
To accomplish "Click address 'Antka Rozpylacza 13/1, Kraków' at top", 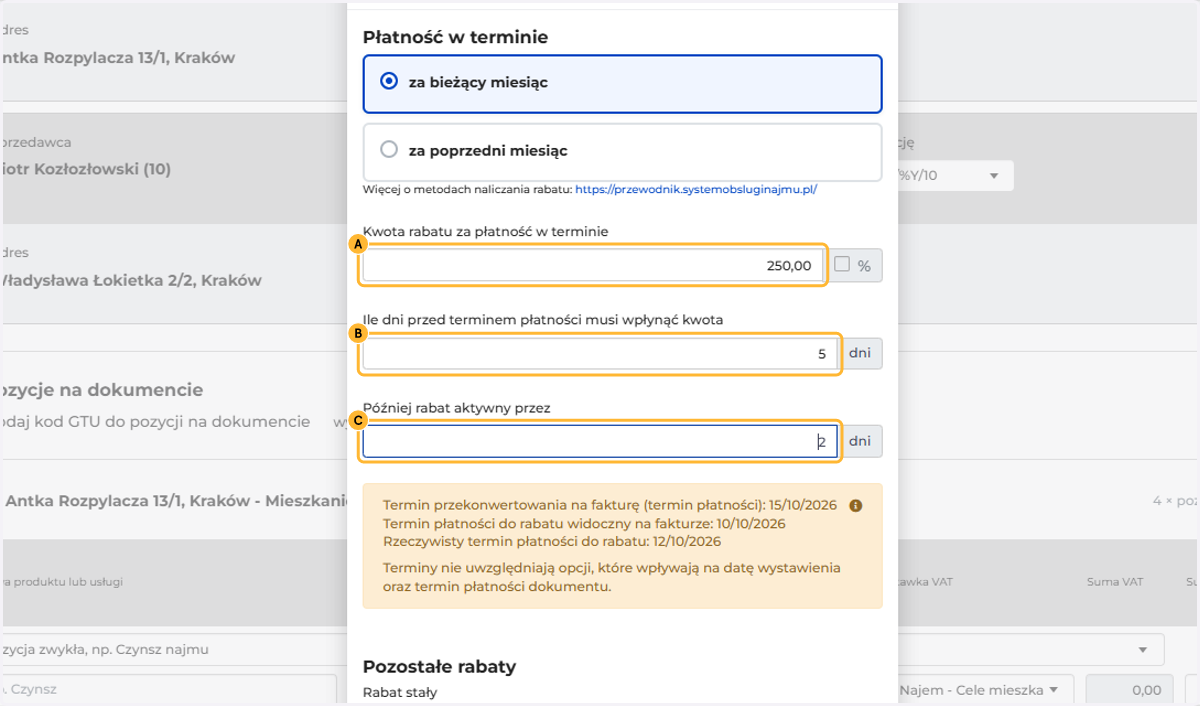I will [118, 58].
